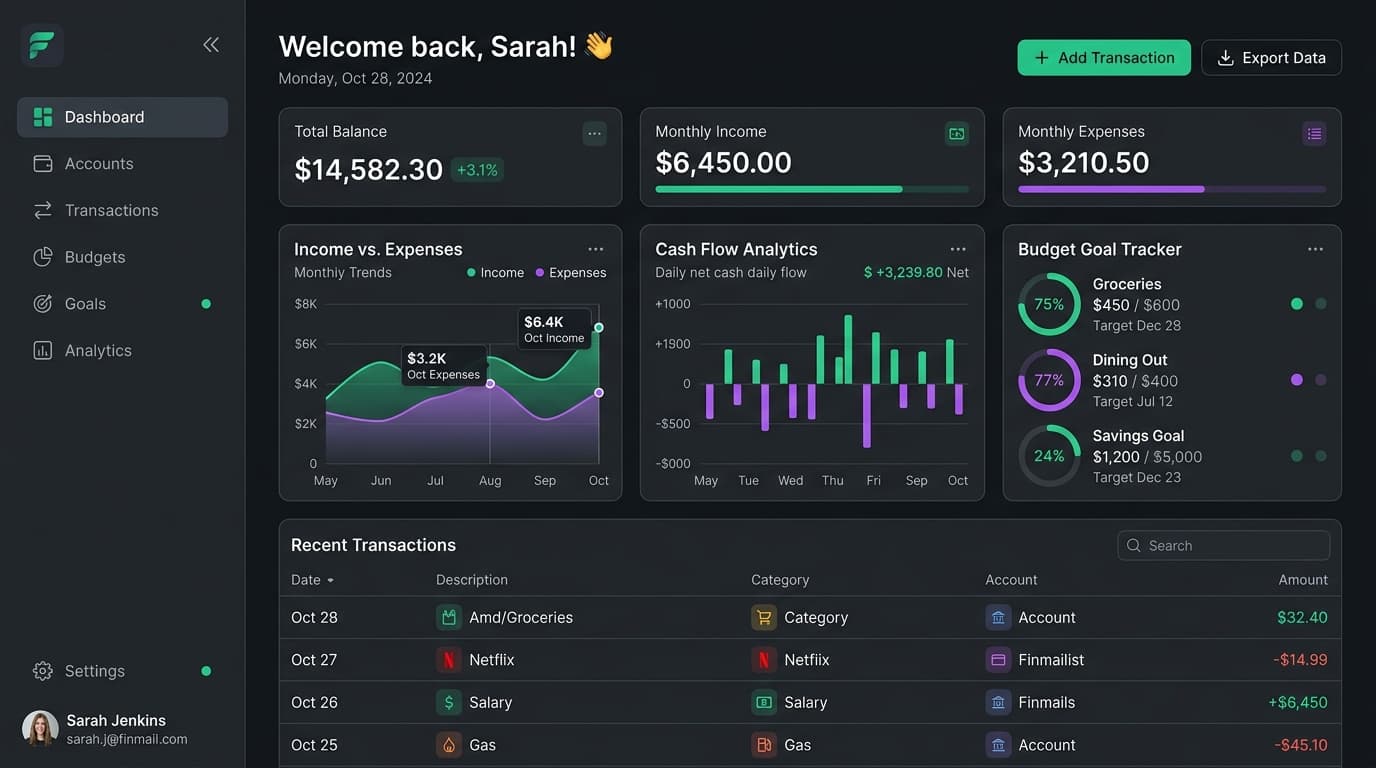Navigate to Budgets
1376x768 pixels.
(95, 257)
